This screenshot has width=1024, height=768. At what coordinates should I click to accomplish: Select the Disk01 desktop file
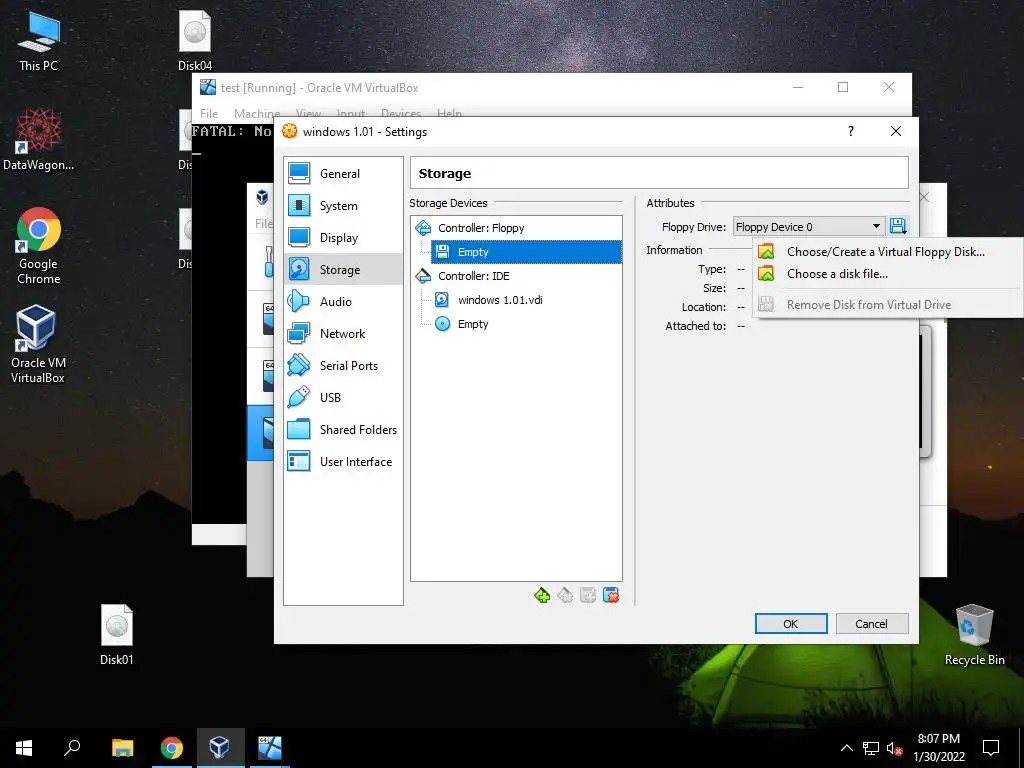click(116, 635)
